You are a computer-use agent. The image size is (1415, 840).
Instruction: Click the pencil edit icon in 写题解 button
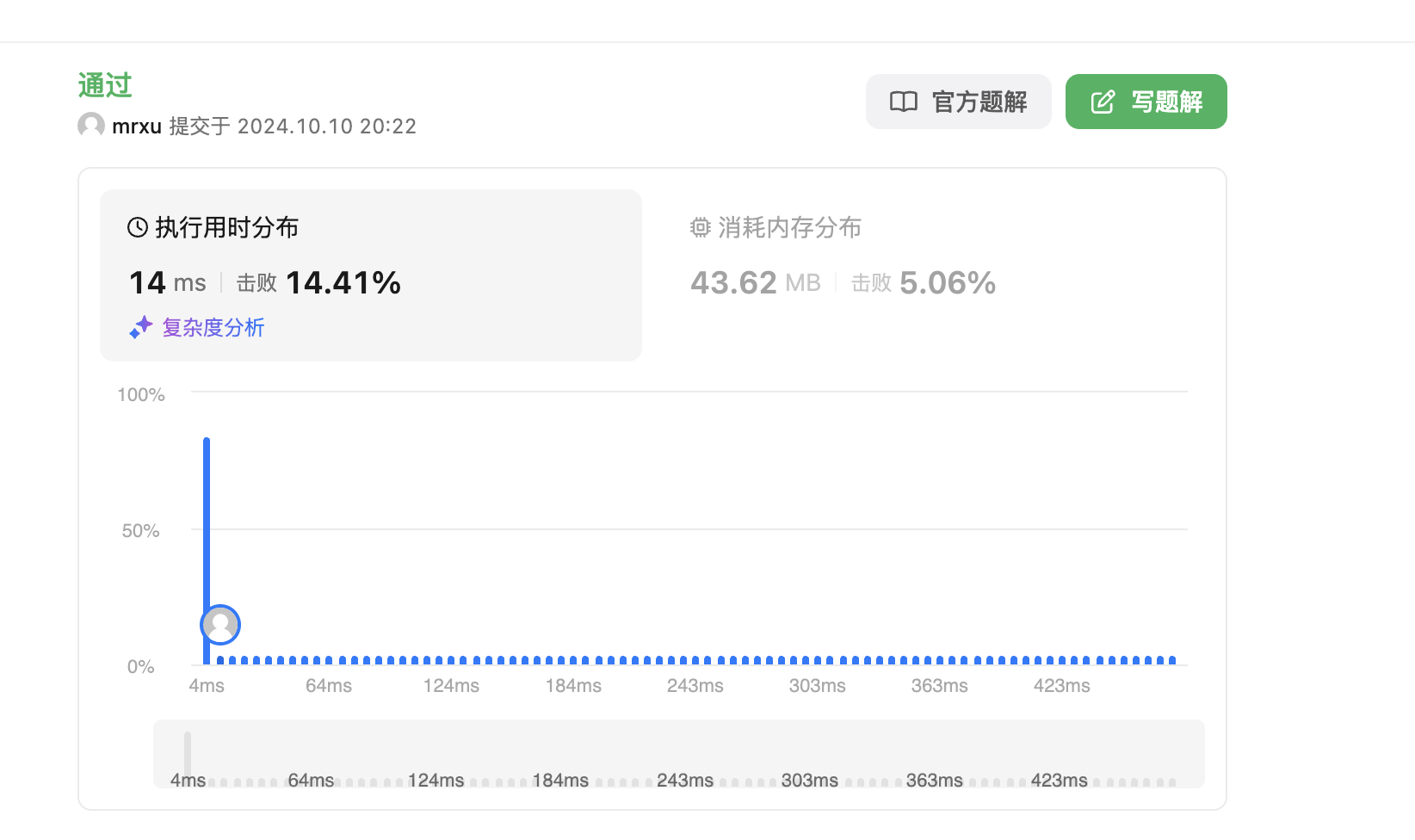[x=1103, y=102]
